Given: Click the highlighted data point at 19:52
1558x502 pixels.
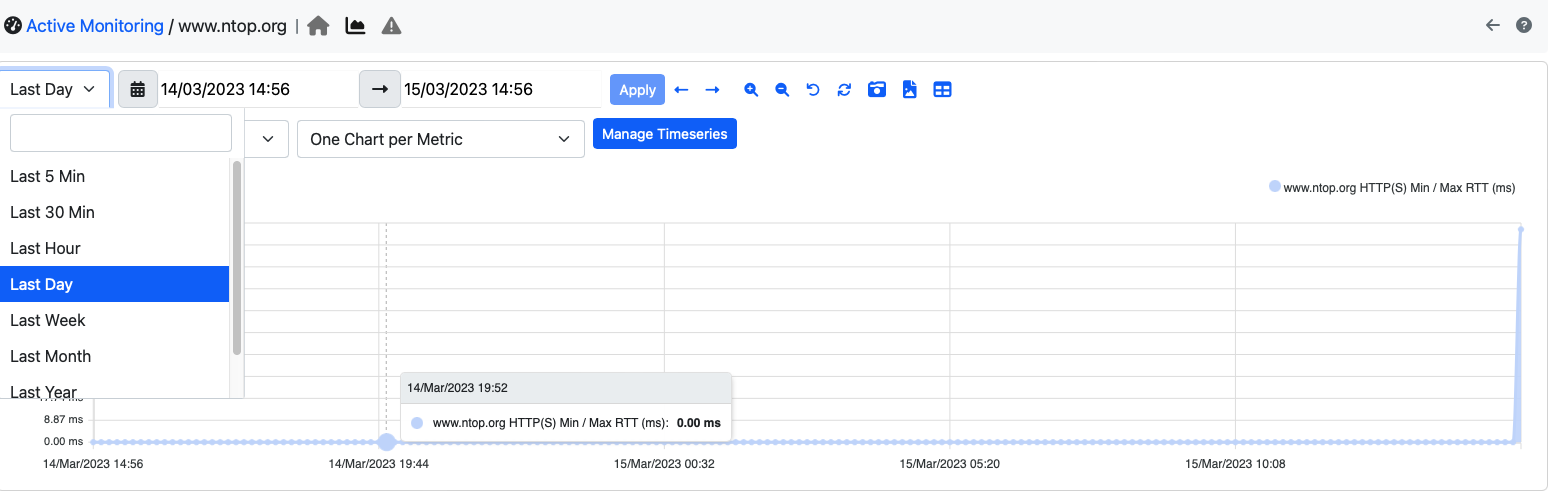Looking at the screenshot, I should point(386,442).
